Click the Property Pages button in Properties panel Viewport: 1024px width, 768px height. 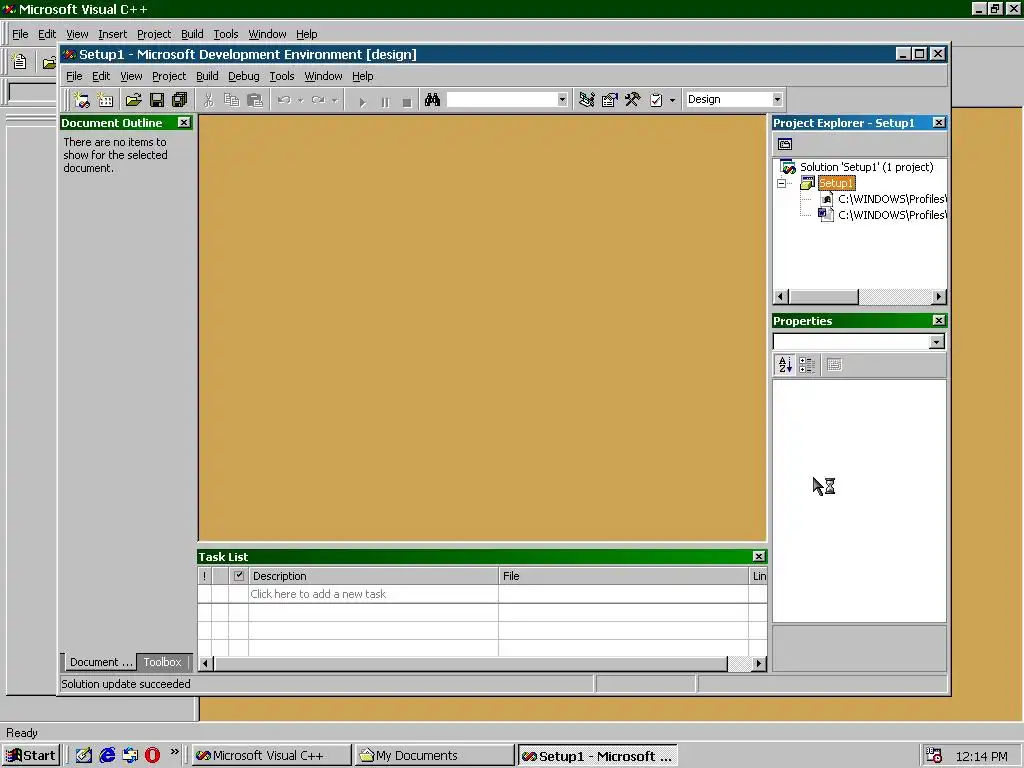coord(834,364)
